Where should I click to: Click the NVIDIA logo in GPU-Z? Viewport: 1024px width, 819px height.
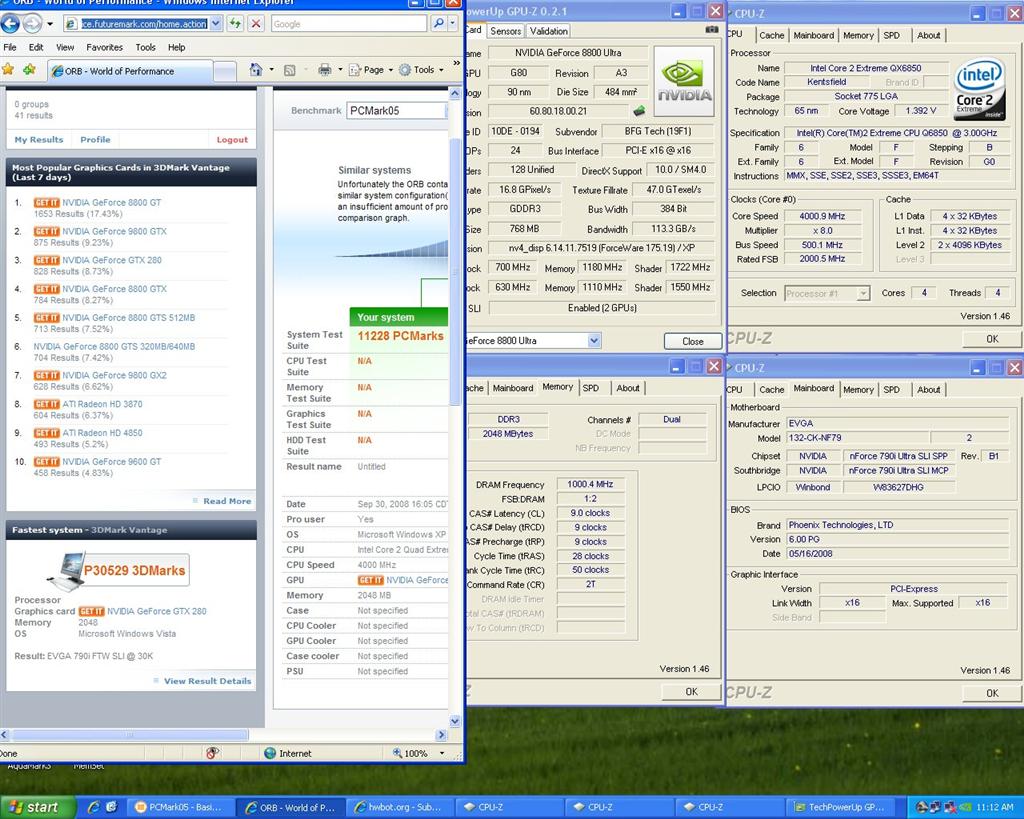click(684, 81)
